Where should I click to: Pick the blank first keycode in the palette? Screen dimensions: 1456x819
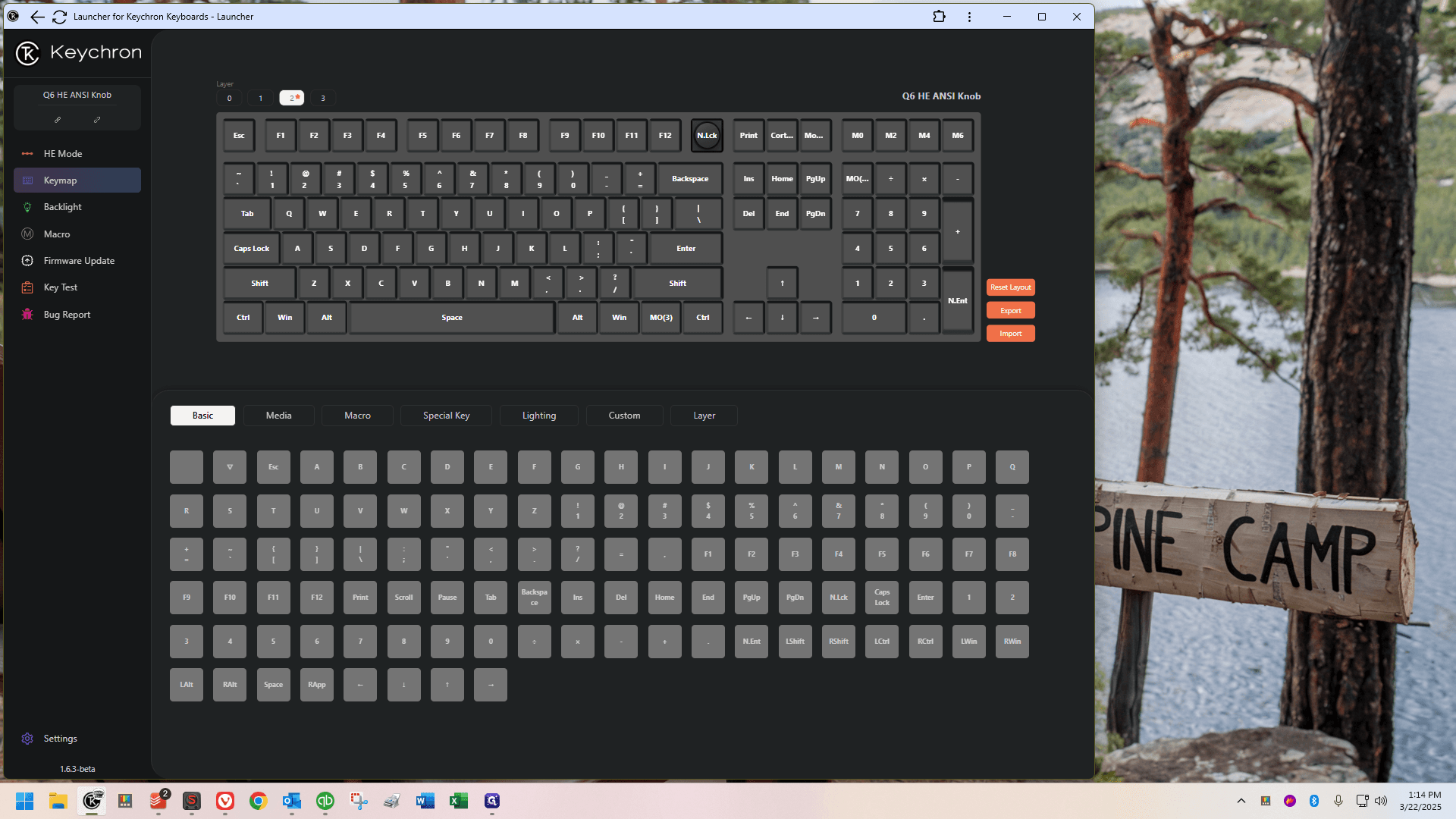[x=187, y=467]
